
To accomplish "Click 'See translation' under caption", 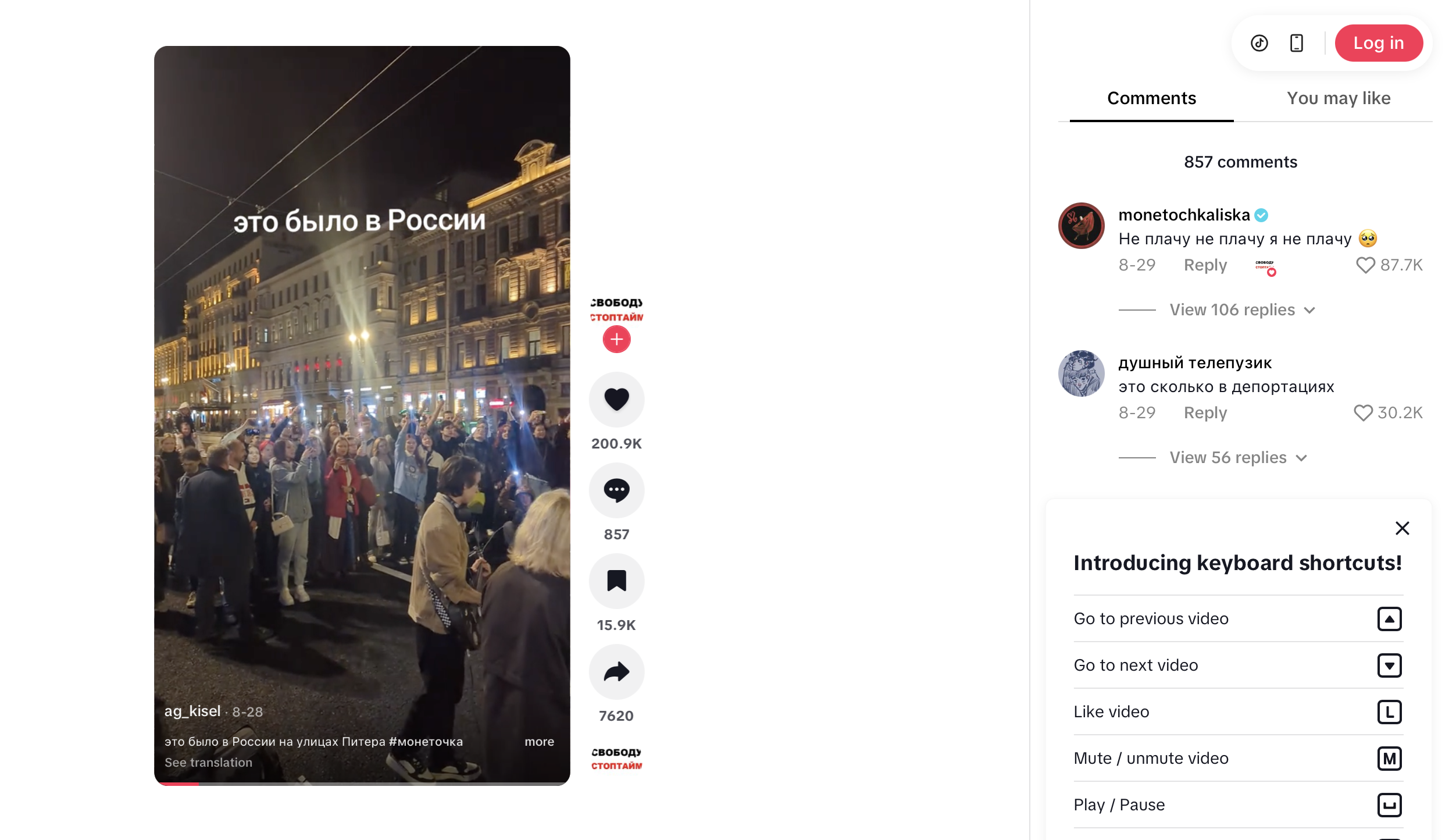I will tap(208, 763).
